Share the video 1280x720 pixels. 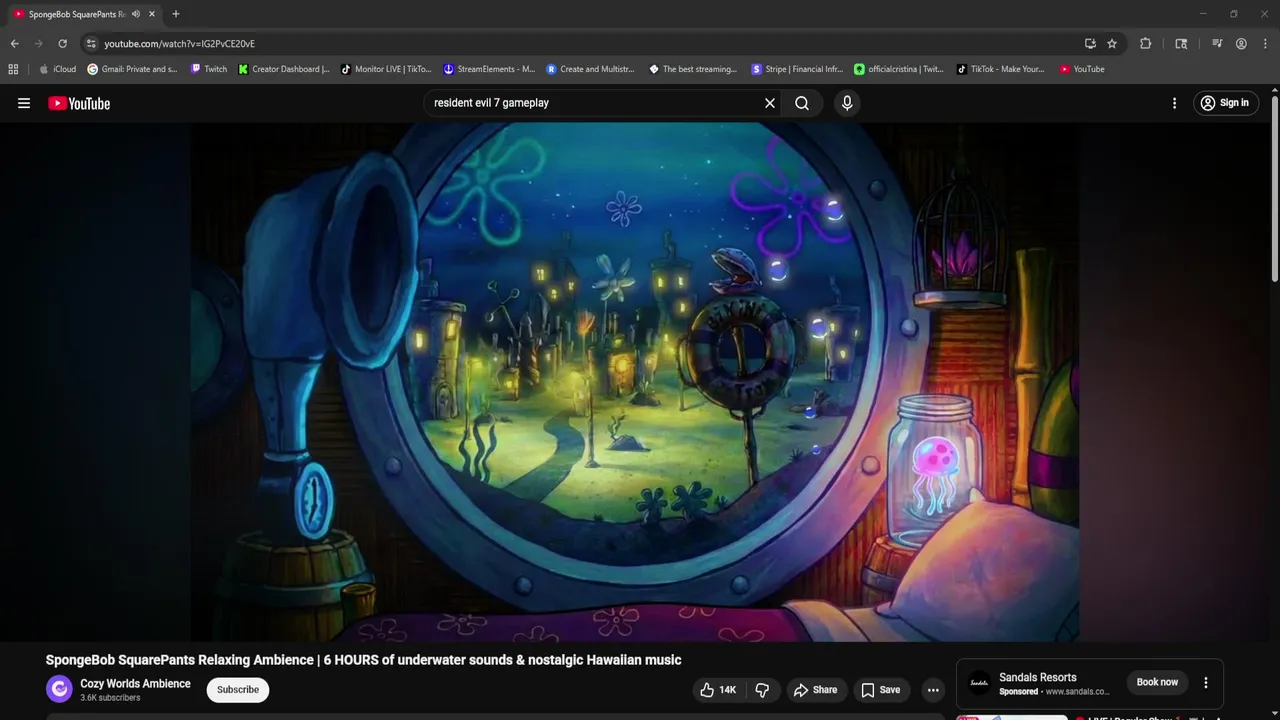(x=815, y=690)
